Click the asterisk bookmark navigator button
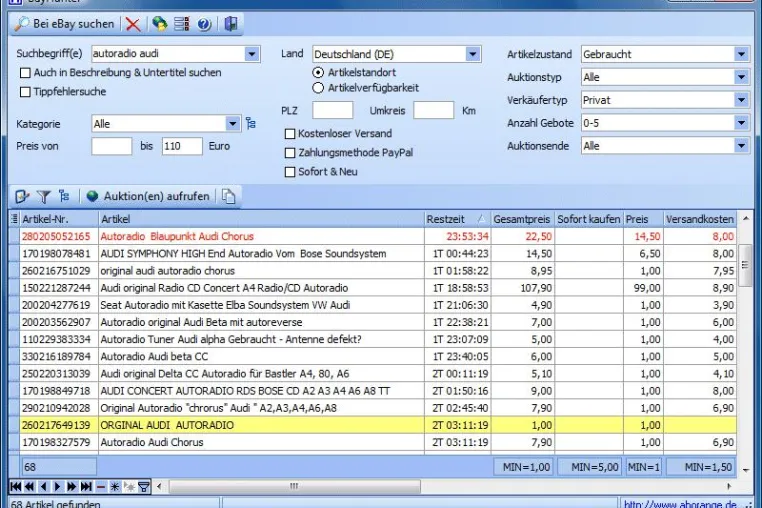The width and height of the screenshot is (762, 508). [x=115, y=487]
